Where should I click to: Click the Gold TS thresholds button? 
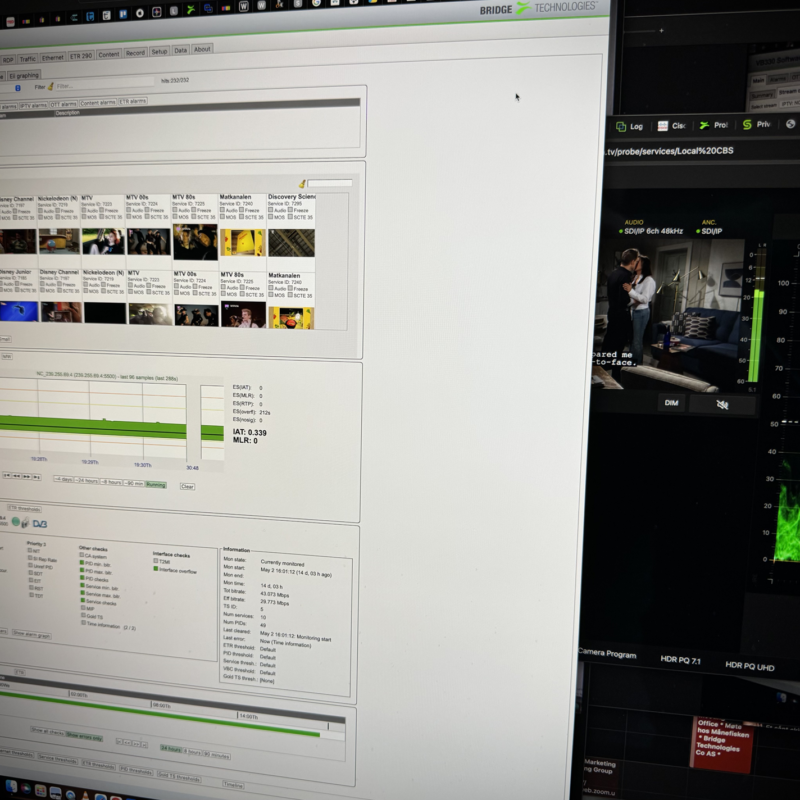(179, 777)
